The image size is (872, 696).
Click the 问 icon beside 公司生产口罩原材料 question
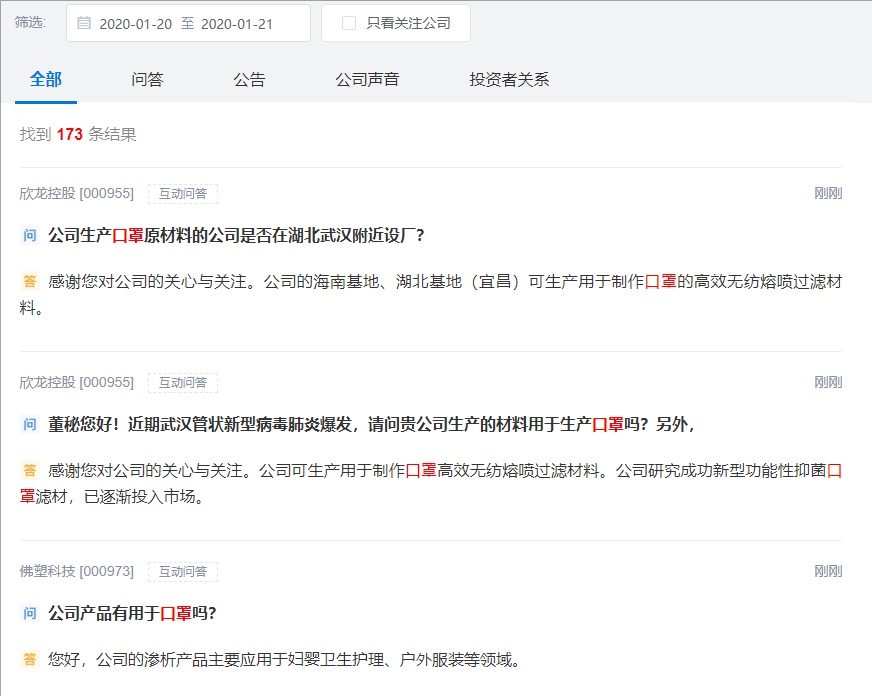[29, 235]
